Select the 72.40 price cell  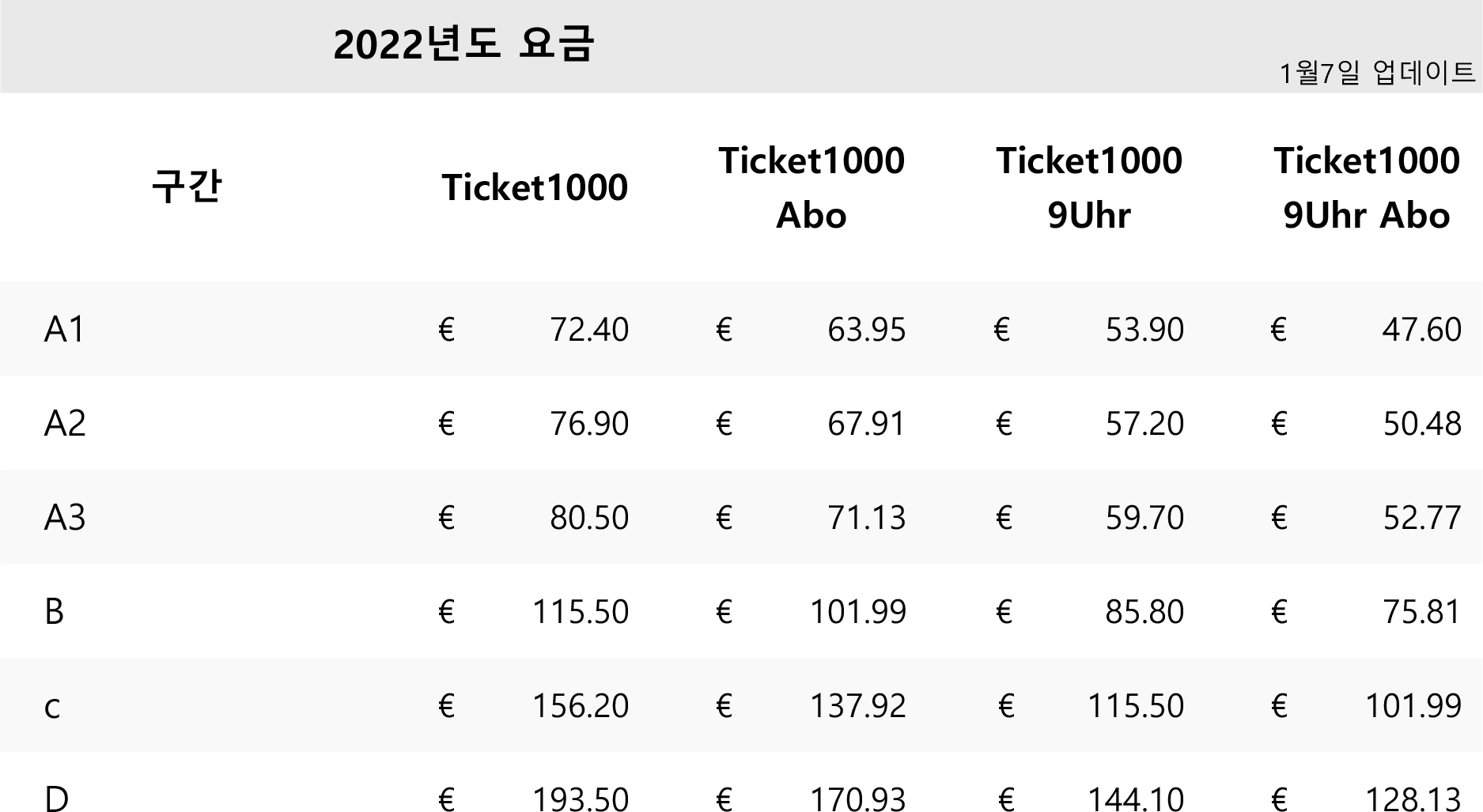[x=589, y=329]
